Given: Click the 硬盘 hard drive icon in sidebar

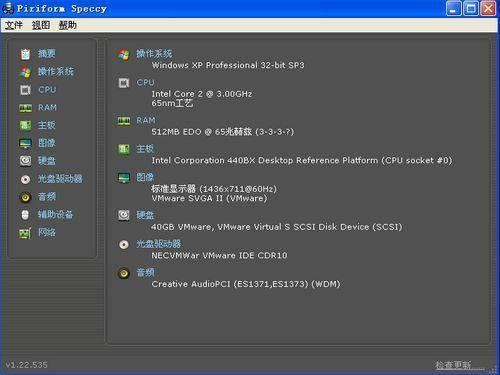Looking at the screenshot, I should (x=25, y=161).
